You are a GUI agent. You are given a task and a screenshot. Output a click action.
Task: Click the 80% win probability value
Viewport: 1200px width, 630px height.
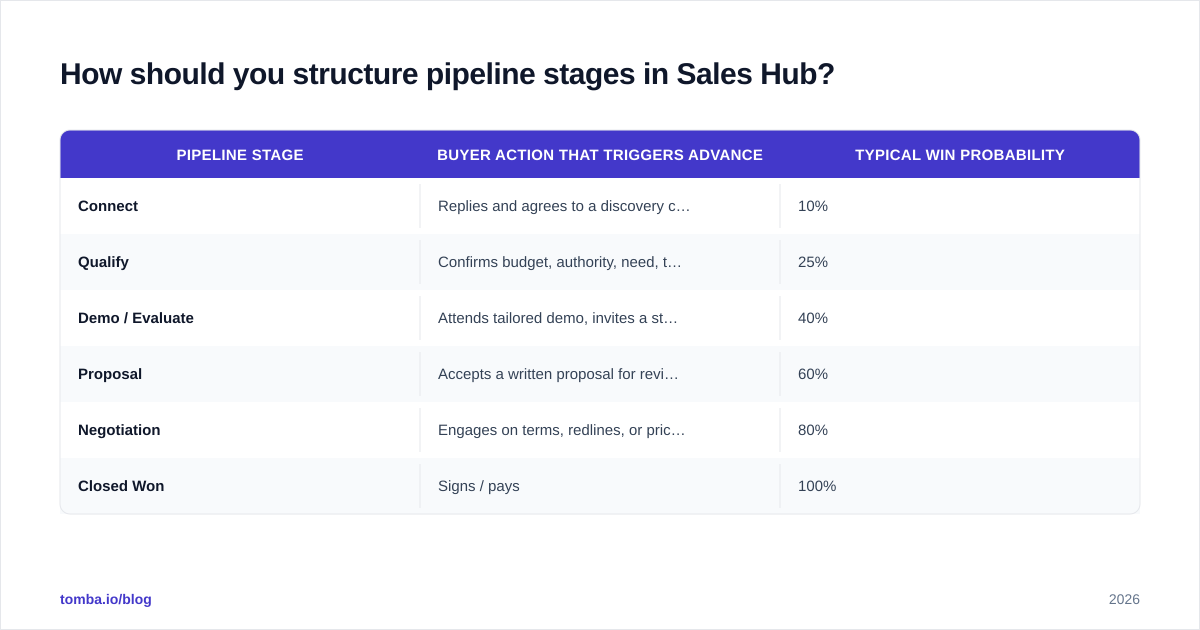[x=813, y=430]
